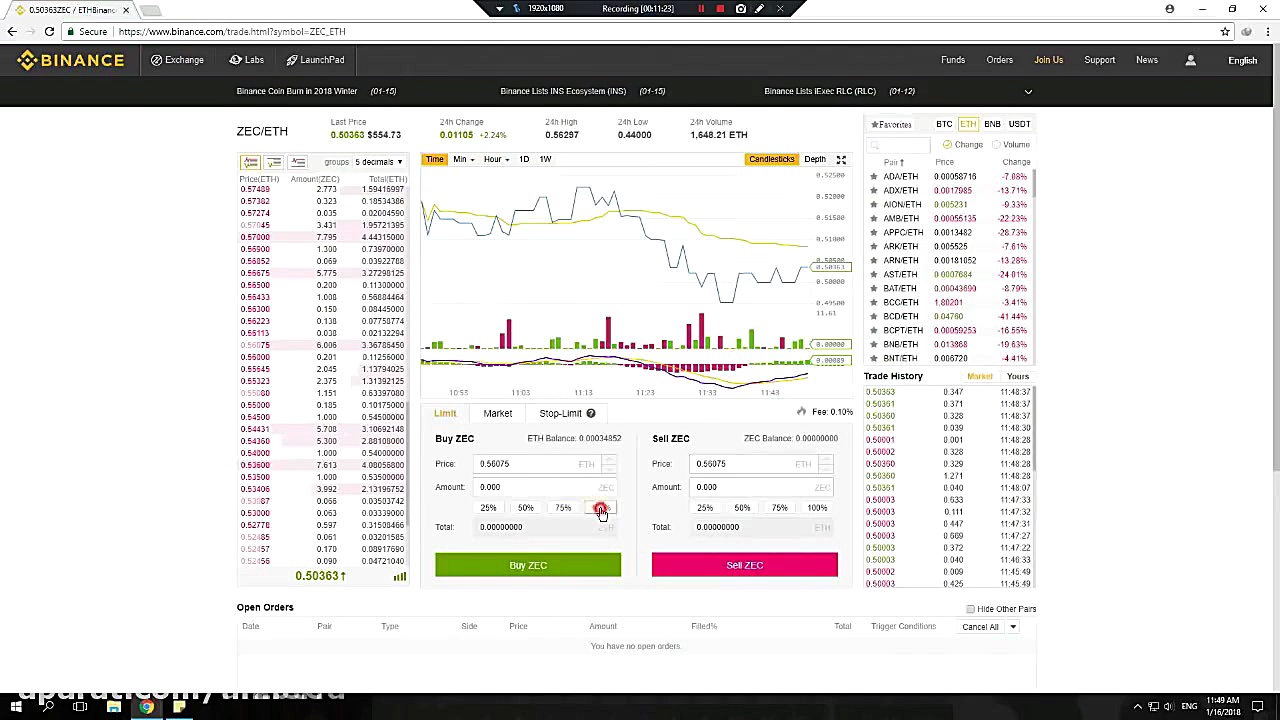The image size is (1280, 720).
Task: Open the Funds menu link
Action: click(x=953, y=60)
